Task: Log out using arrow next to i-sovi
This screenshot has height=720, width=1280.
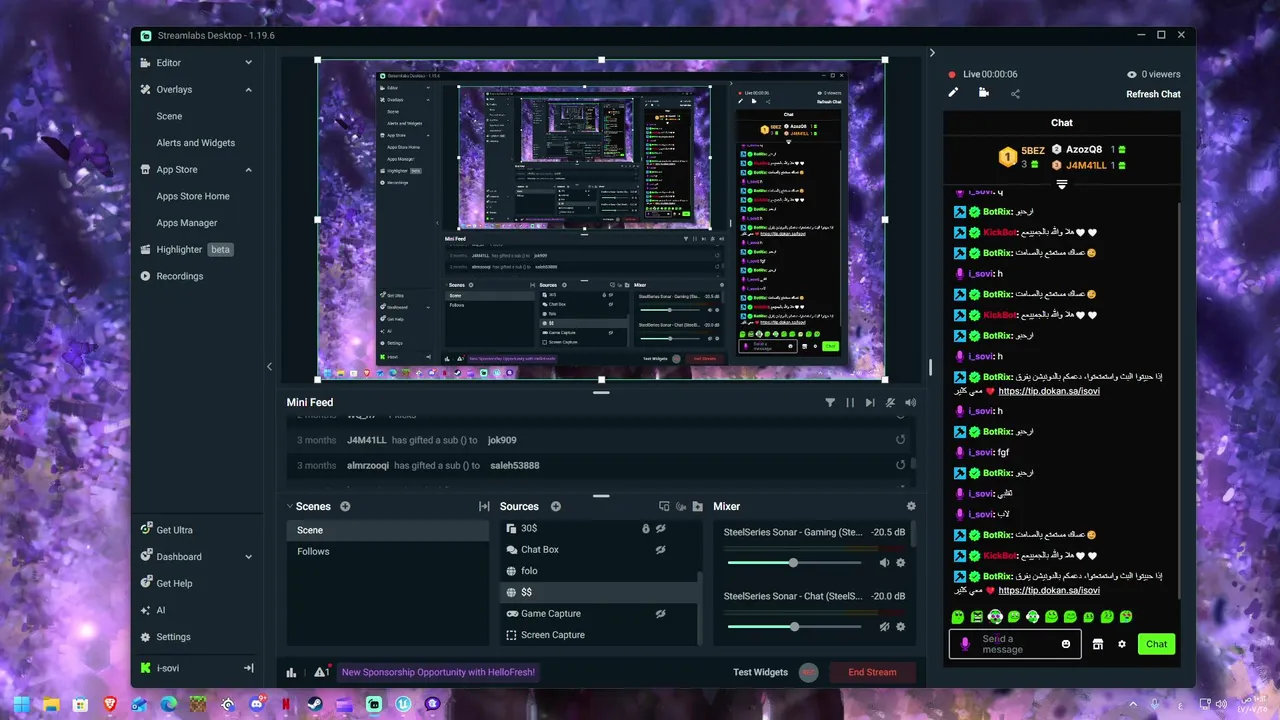Action: (248, 668)
